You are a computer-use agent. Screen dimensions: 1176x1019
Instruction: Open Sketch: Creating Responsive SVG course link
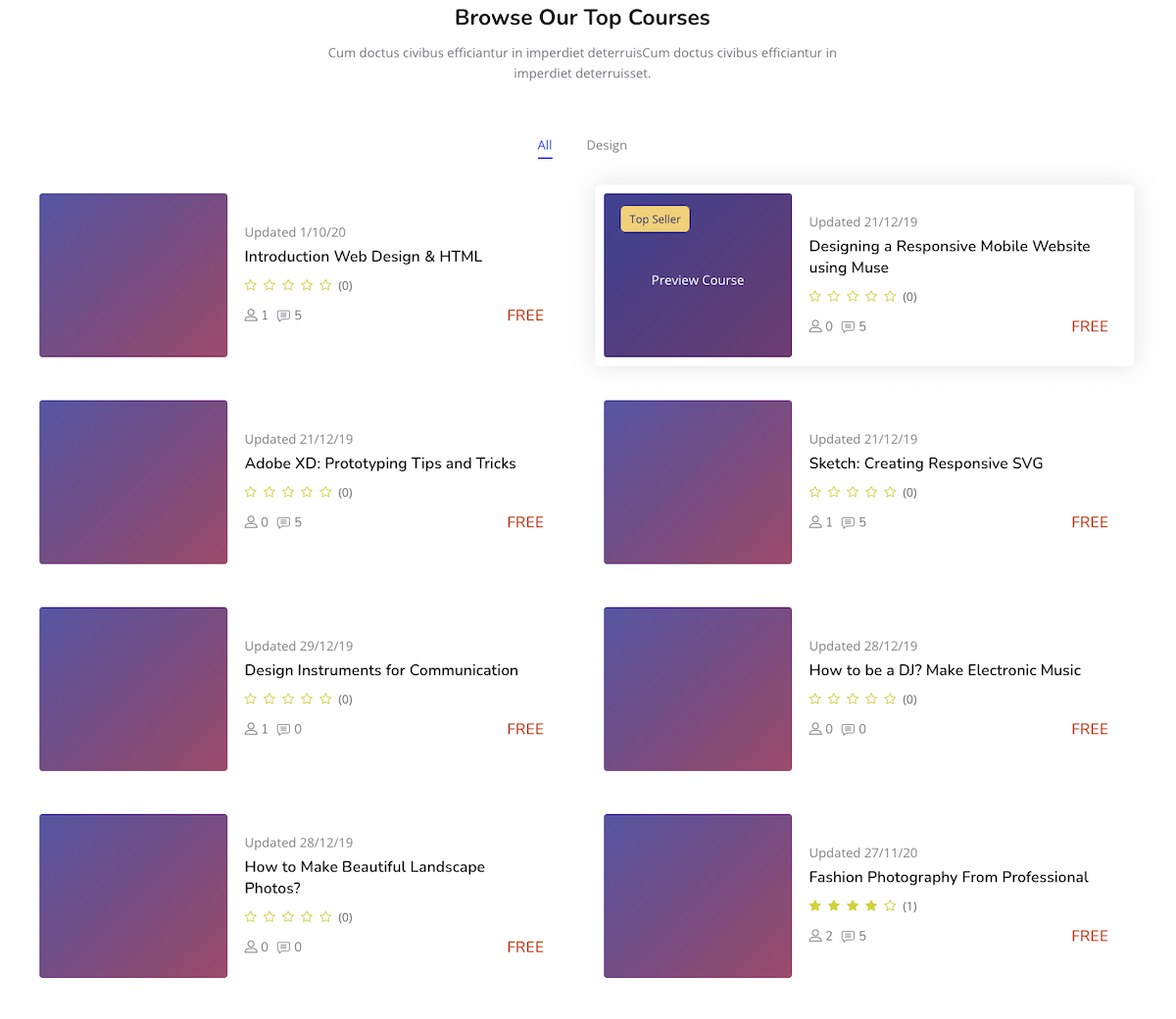tap(926, 463)
